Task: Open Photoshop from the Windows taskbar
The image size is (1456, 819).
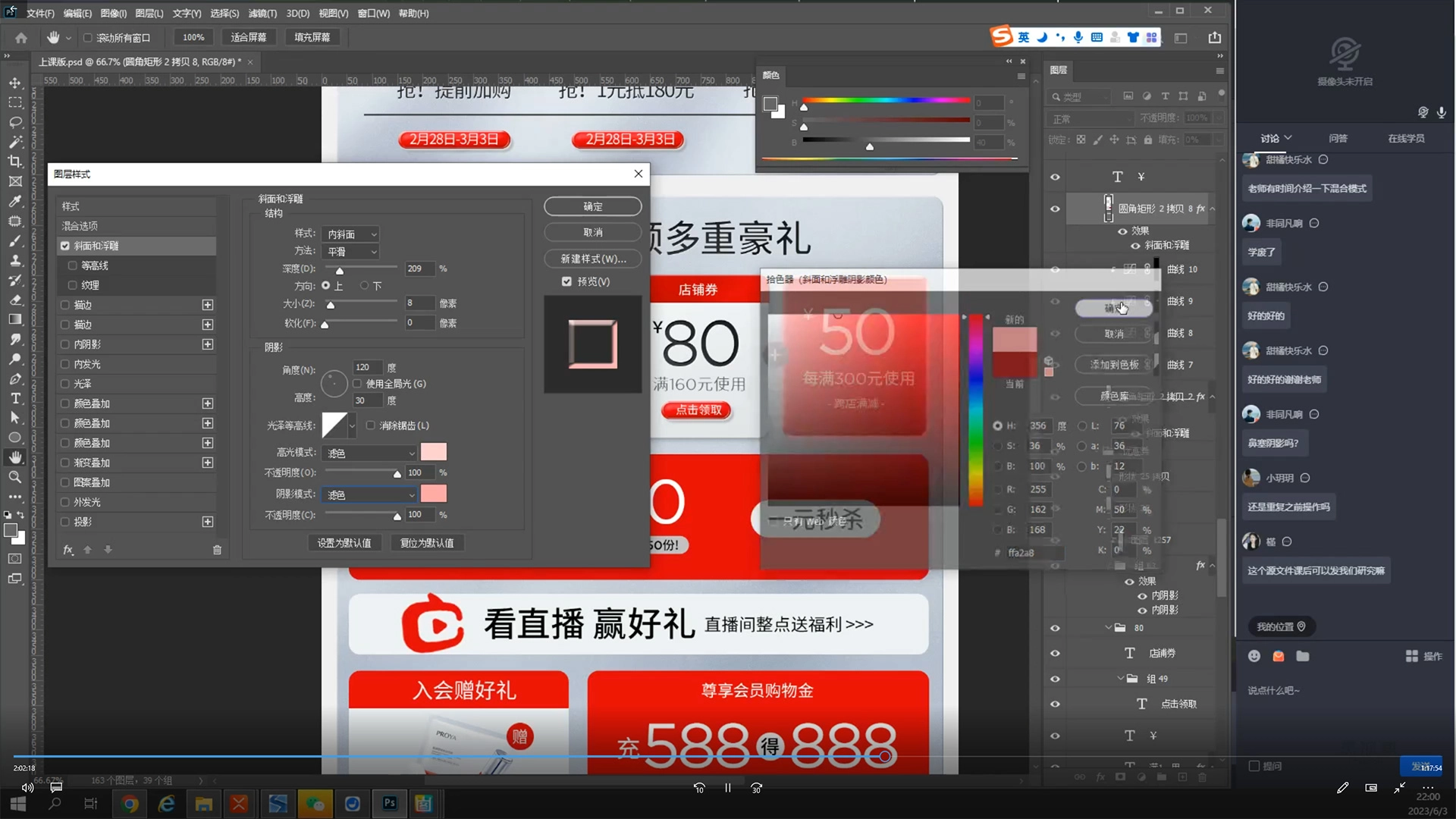Action: coord(389,803)
